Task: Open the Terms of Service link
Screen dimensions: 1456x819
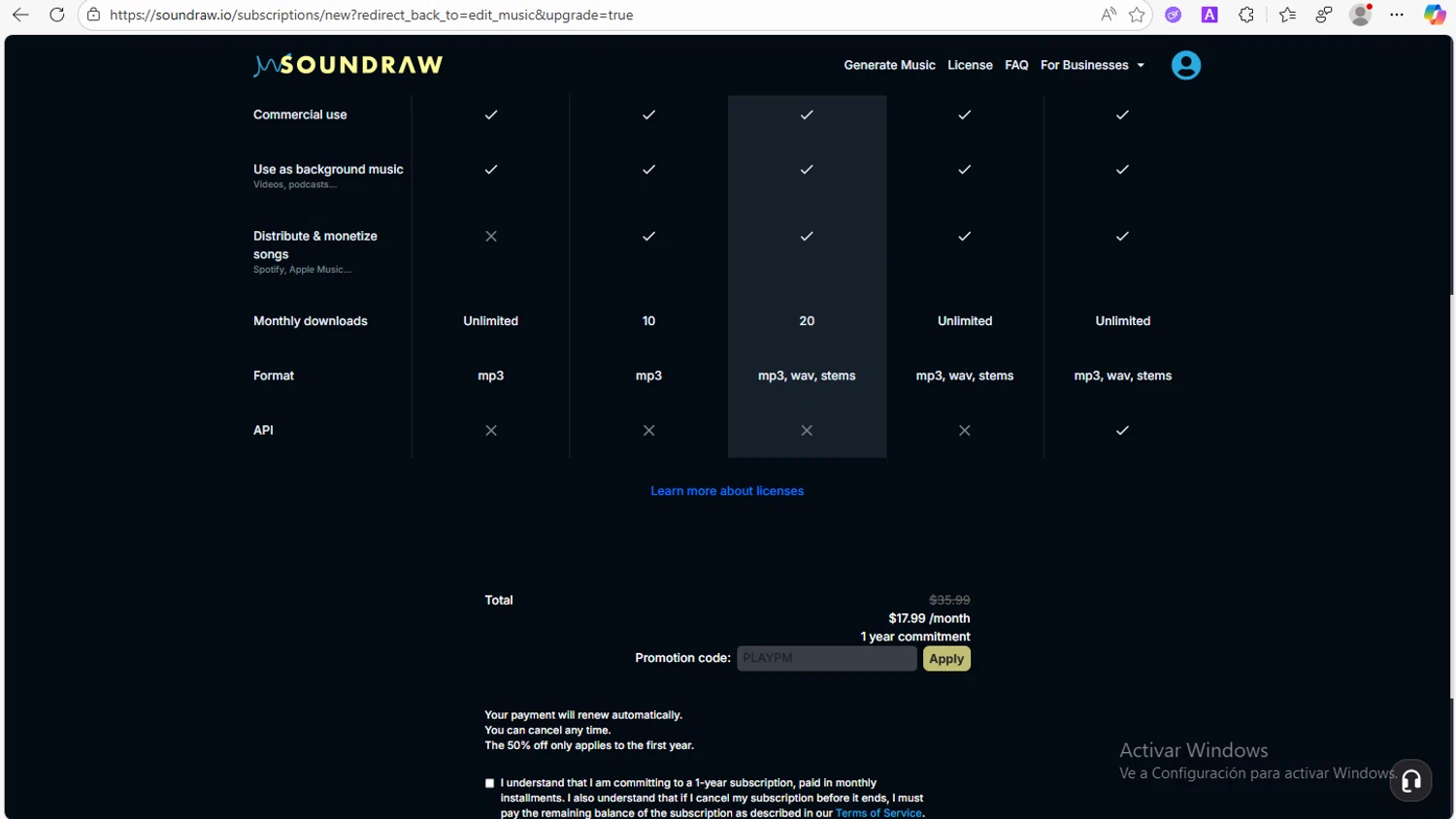Action: [878, 813]
